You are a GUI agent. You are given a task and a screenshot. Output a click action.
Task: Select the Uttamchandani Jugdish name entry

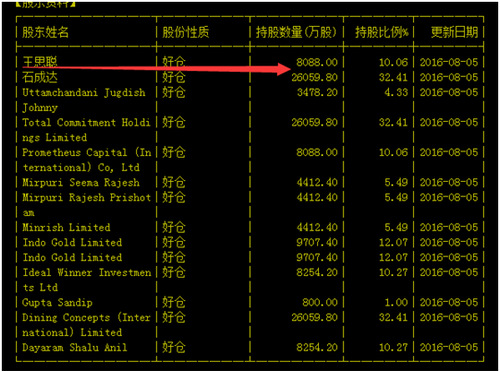click(84, 100)
